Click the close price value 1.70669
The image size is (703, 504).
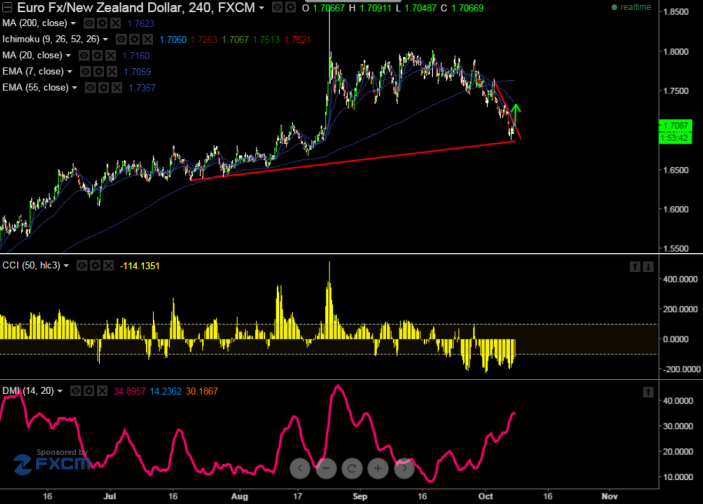468,8
